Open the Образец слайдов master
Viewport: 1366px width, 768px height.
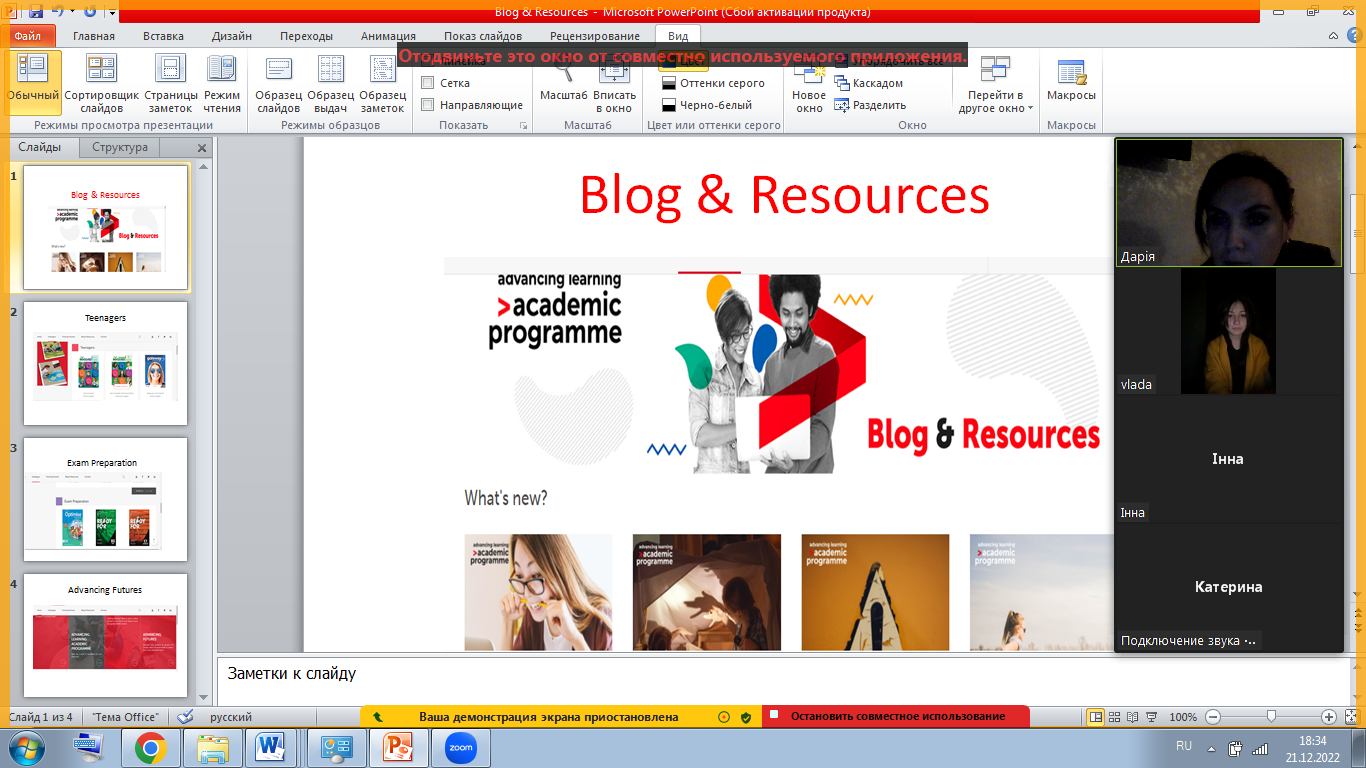coord(278,82)
